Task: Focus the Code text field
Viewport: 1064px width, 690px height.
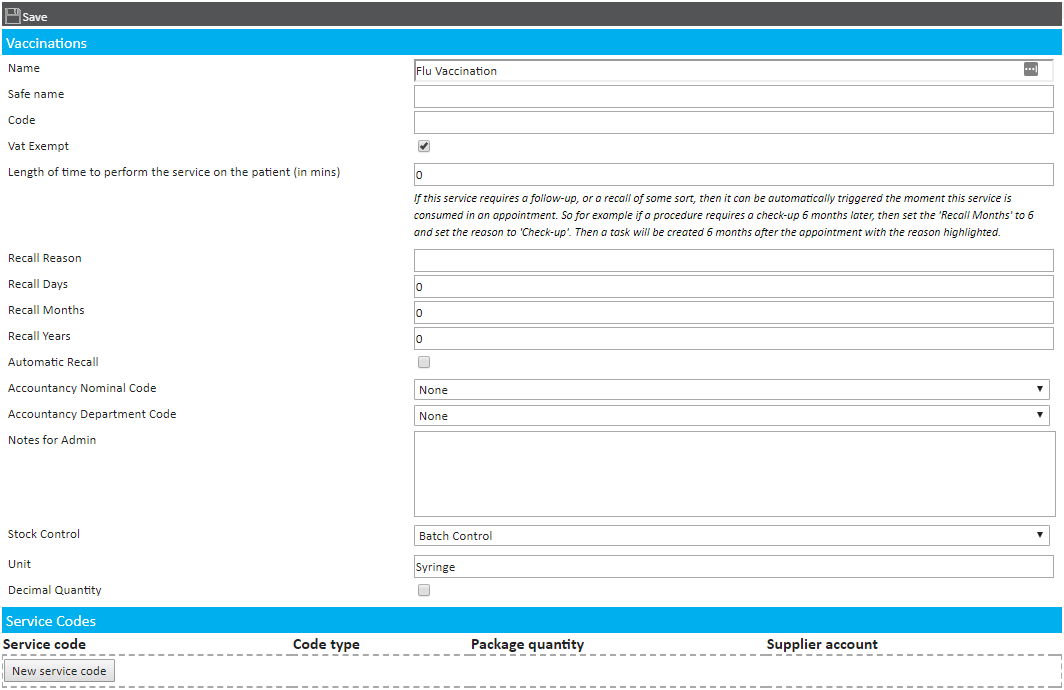Action: coord(733,122)
